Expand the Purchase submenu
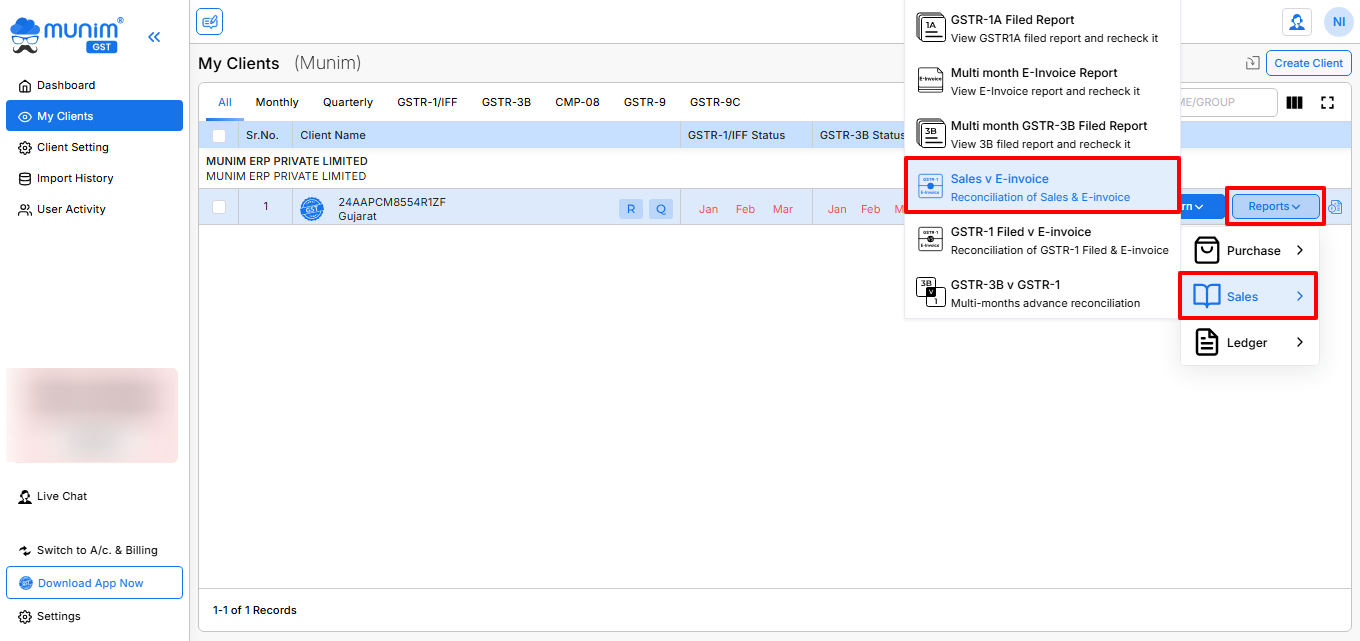This screenshot has height=641, width=1360. [x=1249, y=251]
